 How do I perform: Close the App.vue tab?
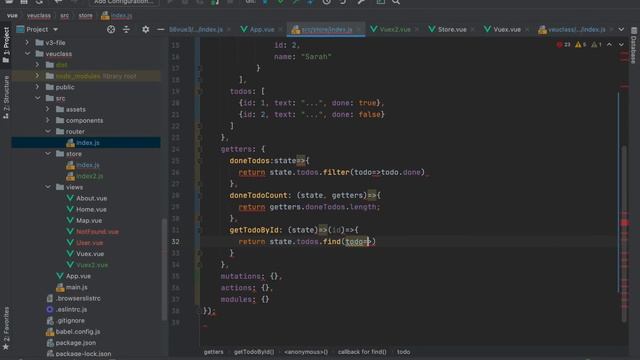[x=280, y=29]
